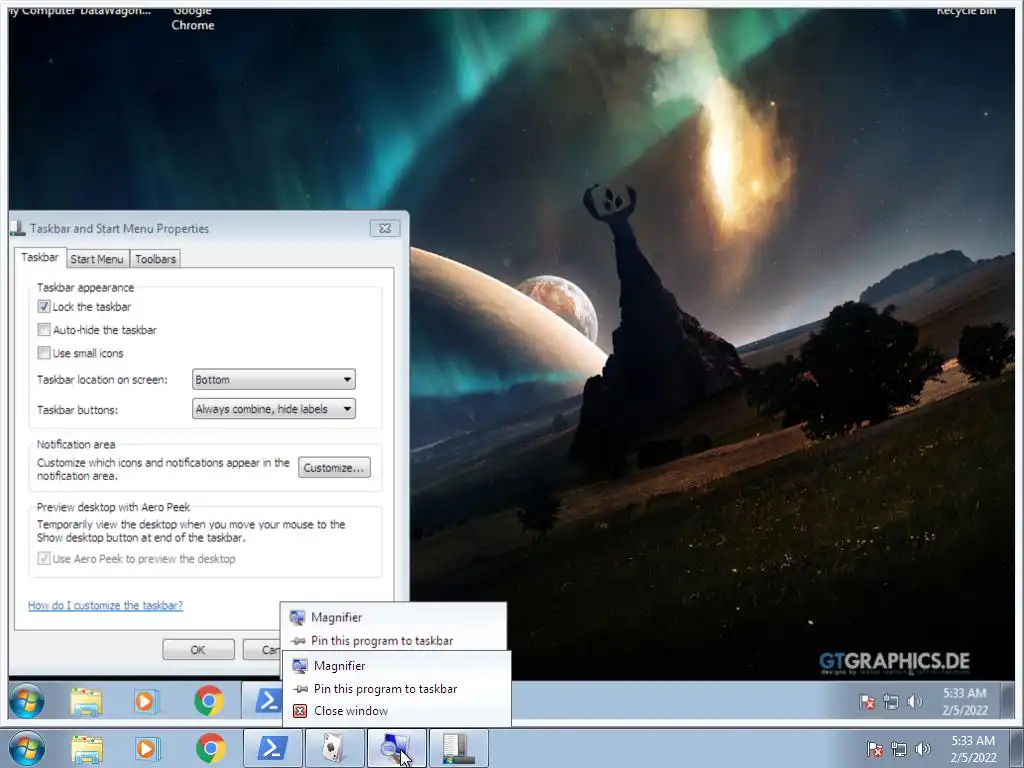Image resolution: width=1024 pixels, height=768 pixels.
Task: Open network icon in bottom system tray
Action: click(899, 748)
